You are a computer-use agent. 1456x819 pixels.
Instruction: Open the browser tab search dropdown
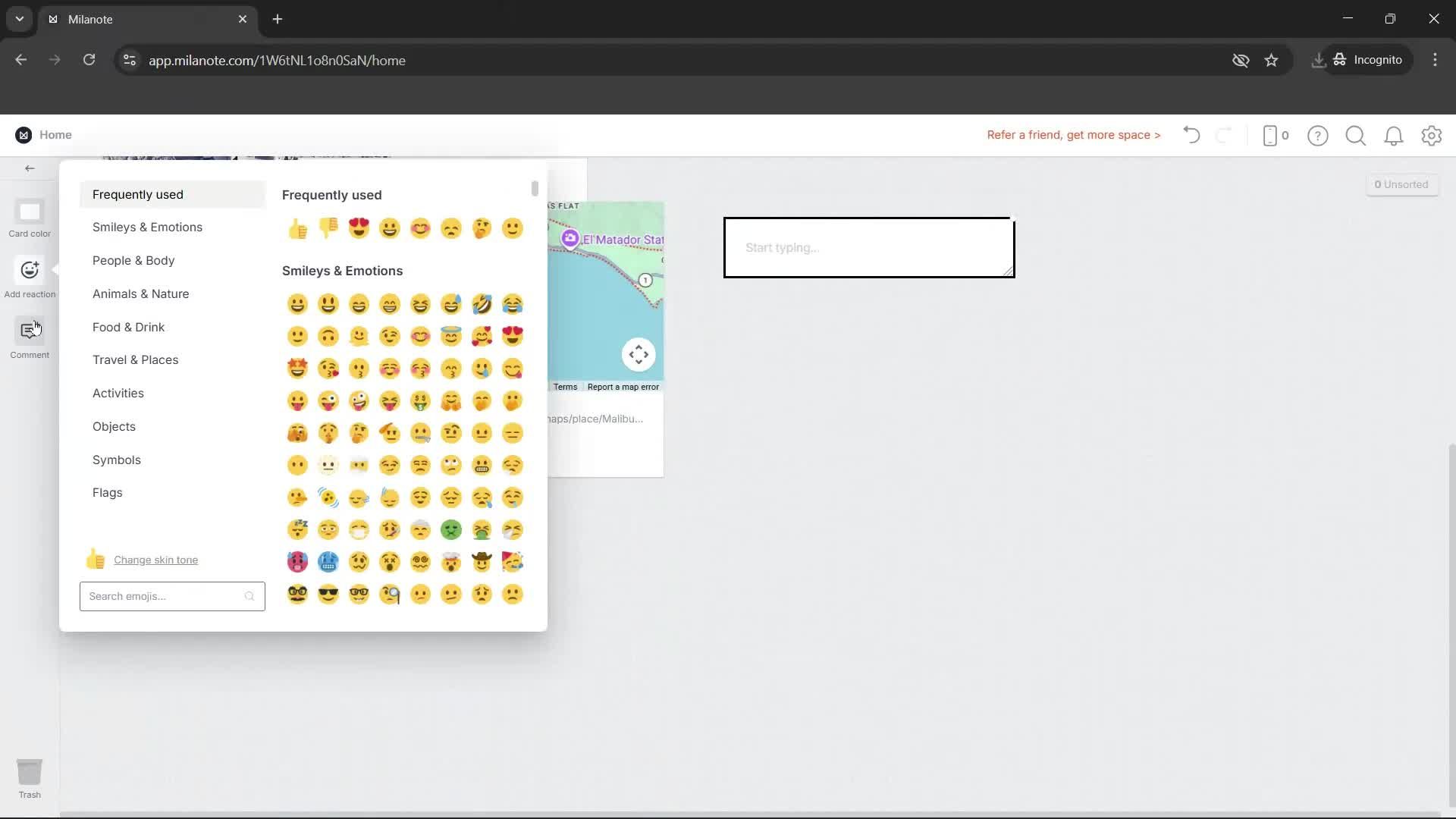pyautogui.click(x=18, y=19)
